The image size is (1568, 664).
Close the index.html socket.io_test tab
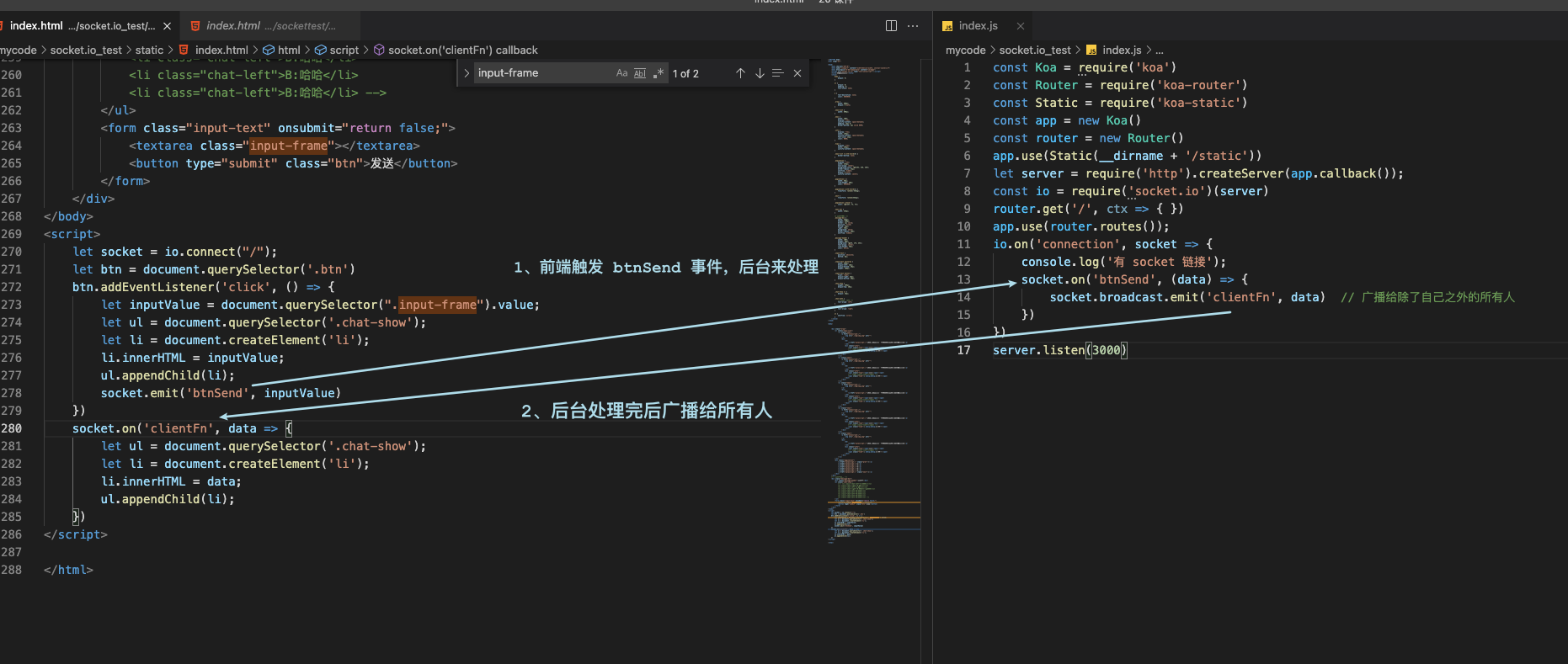pyautogui.click(x=167, y=26)
